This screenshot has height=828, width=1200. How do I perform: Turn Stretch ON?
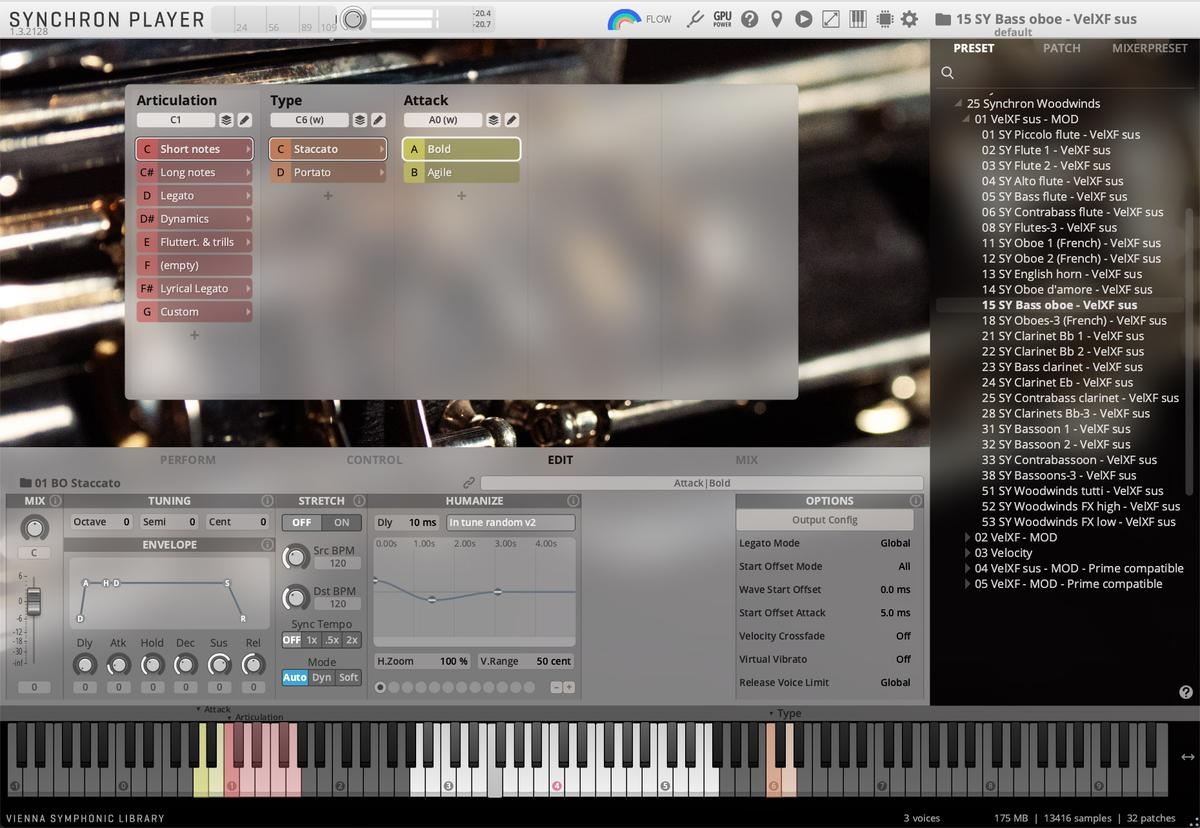pyautogui.click(x=341, y=522)
